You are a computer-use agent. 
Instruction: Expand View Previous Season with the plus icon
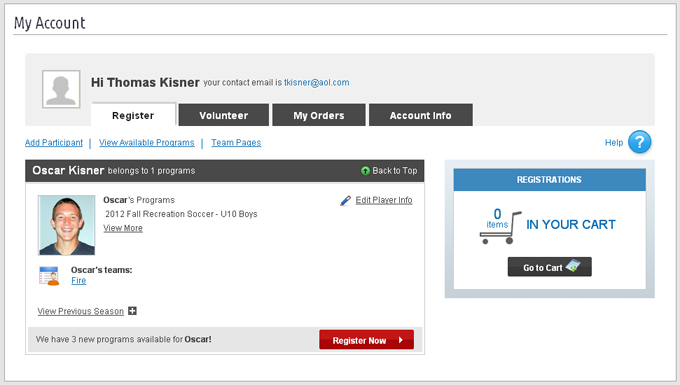click(133, 311)
